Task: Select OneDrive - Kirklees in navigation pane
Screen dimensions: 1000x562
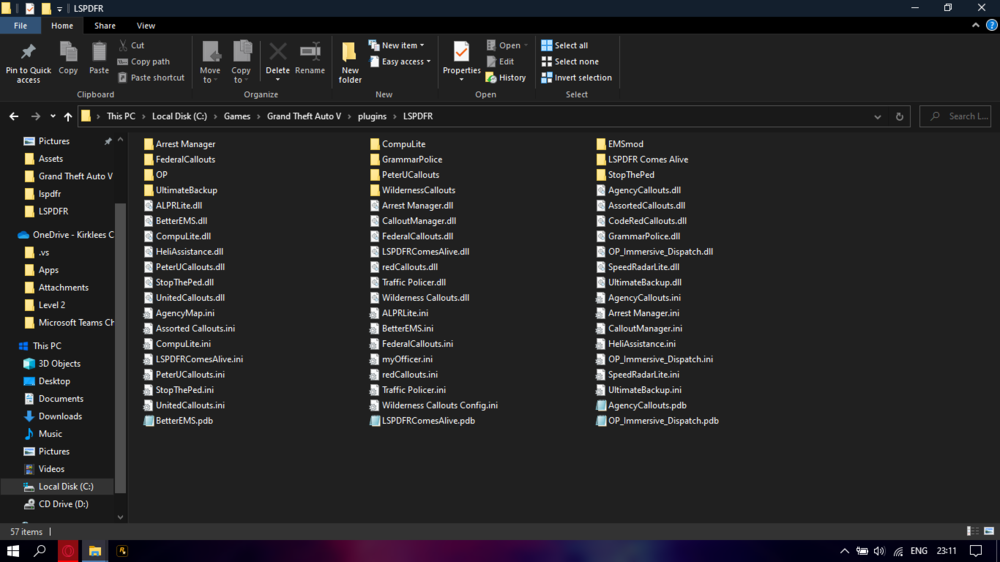Action: click(x=64, y=235)
